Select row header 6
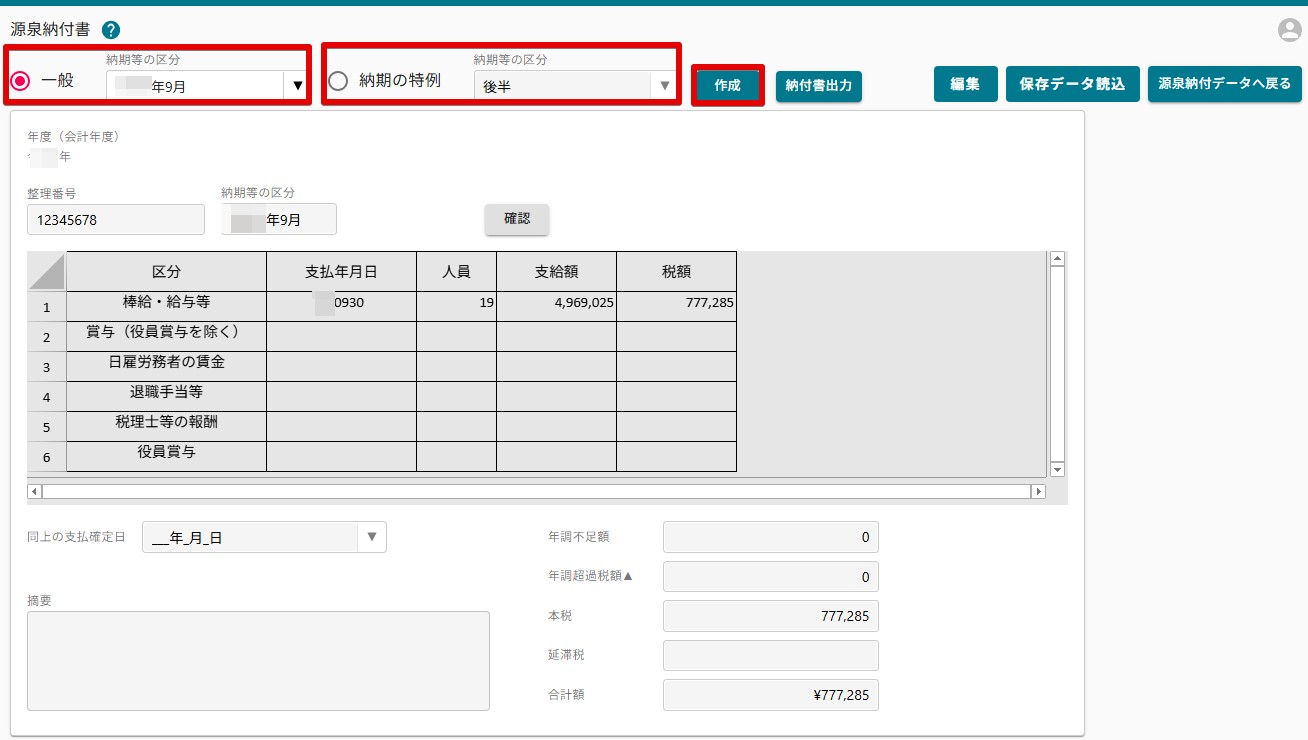 47,456
